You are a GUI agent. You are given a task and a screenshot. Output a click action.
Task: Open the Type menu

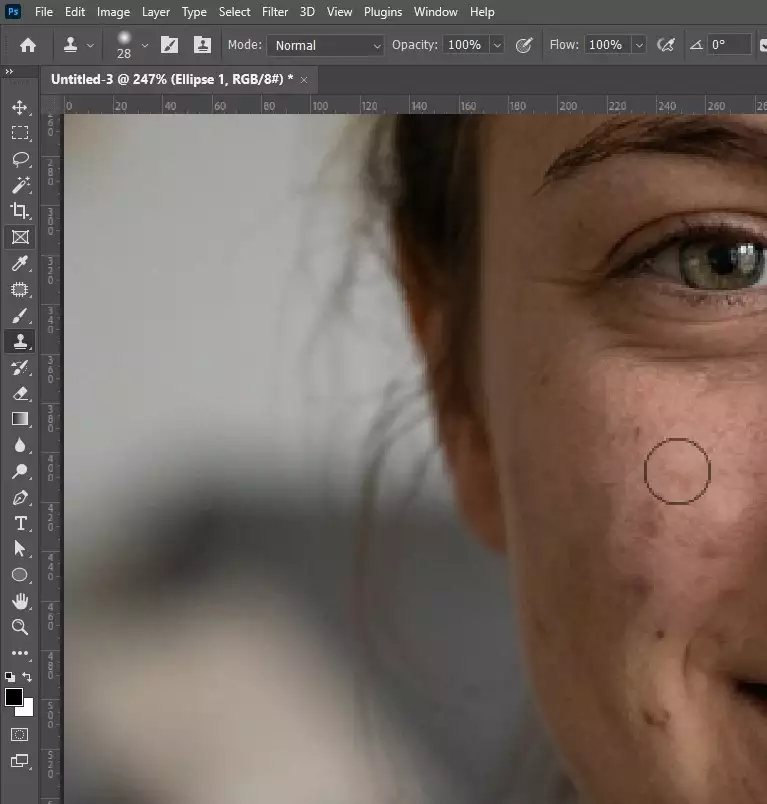194,12
